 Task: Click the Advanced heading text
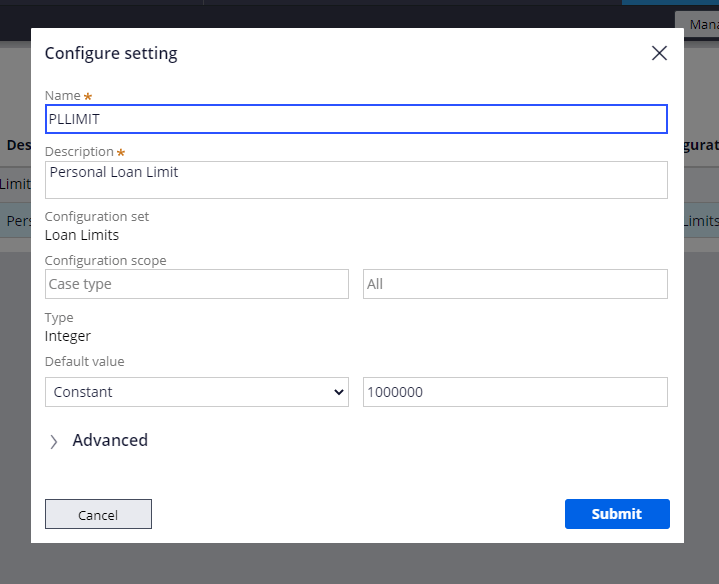pyautogui.click(x=110, y=440)
